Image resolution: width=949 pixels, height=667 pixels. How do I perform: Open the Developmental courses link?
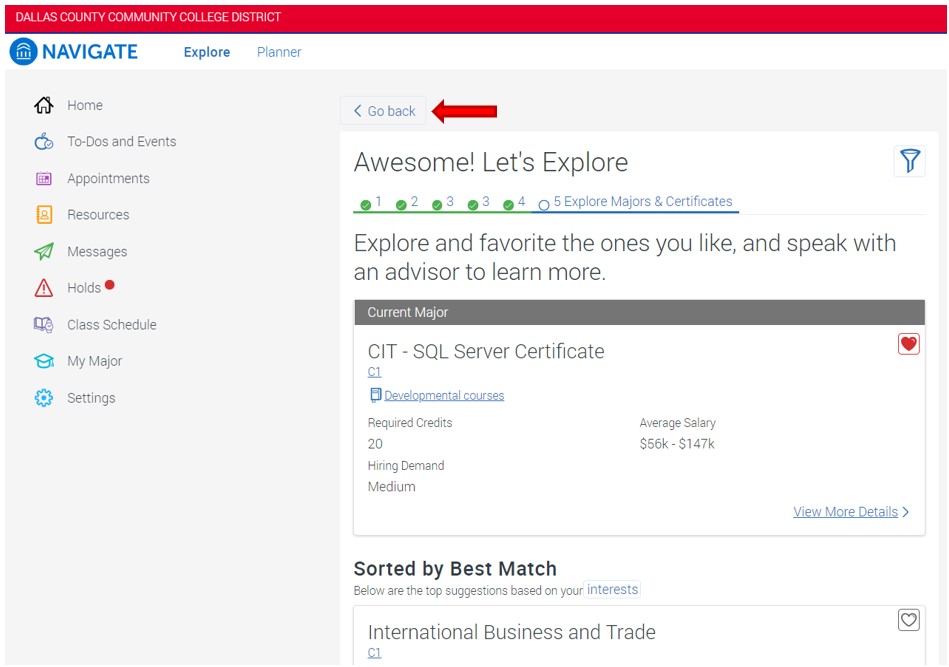[x=443, y=396]
